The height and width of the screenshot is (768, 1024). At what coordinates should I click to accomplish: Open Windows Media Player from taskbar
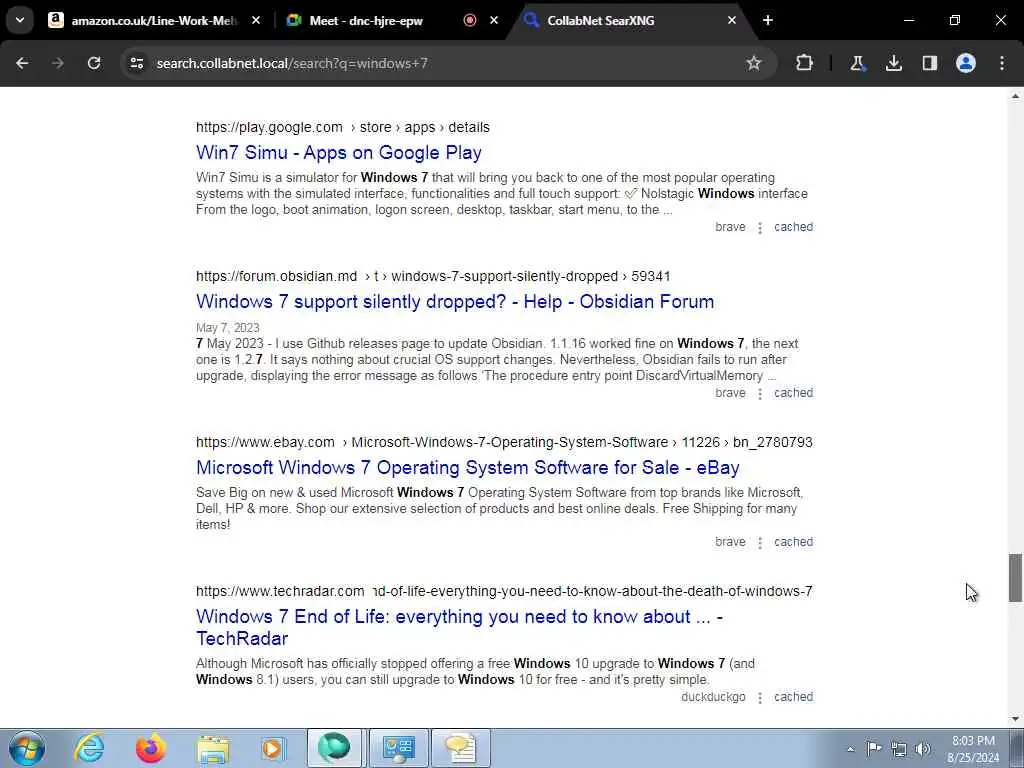click(x=273, y=748)
